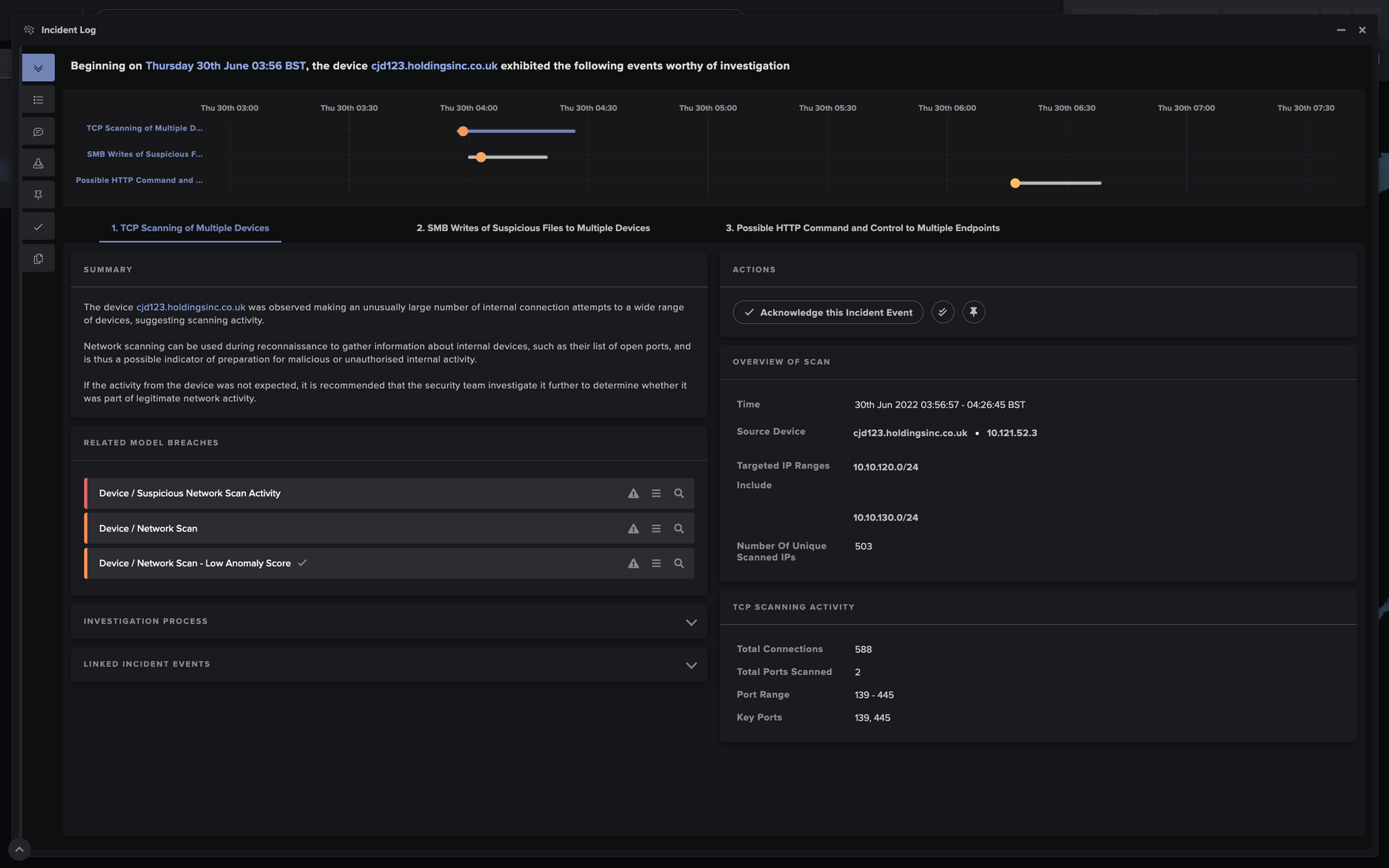The width and height of the screenshot is (1389, 868).
Task: Toggle pin incident event in Actions panel
Action: (973, 312)
